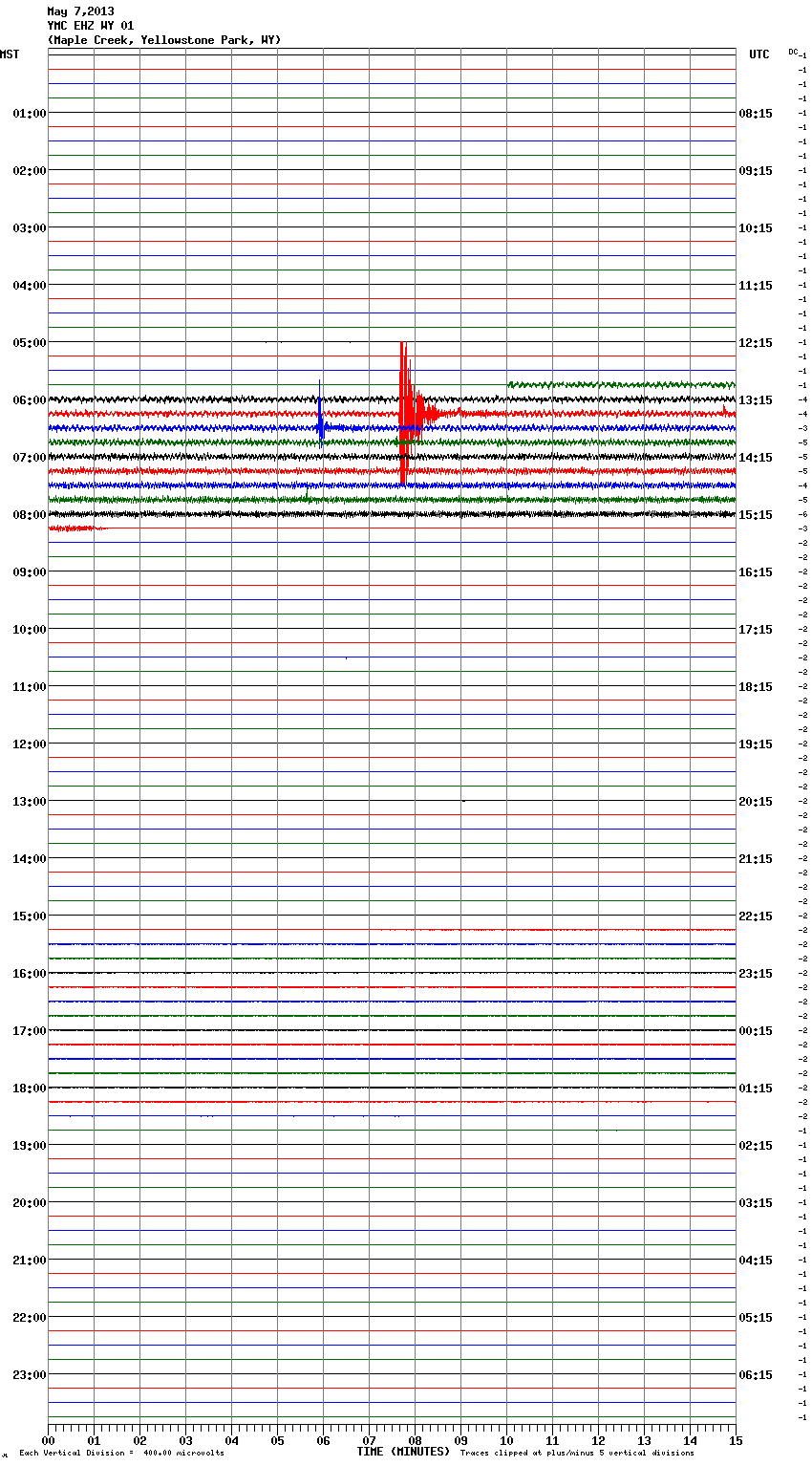
Task: Click the "Traces clipped at plus/minus 5 vertical divisions" note
Action: coord(577,1454)
